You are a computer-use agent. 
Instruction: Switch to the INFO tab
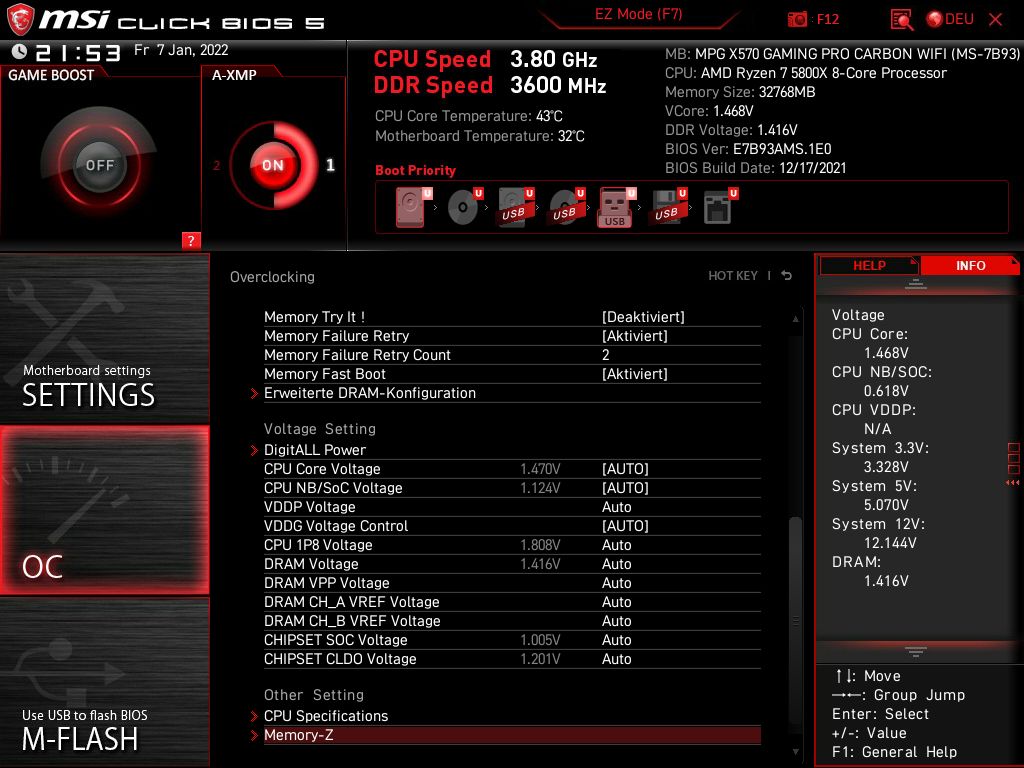pos(970,266)
